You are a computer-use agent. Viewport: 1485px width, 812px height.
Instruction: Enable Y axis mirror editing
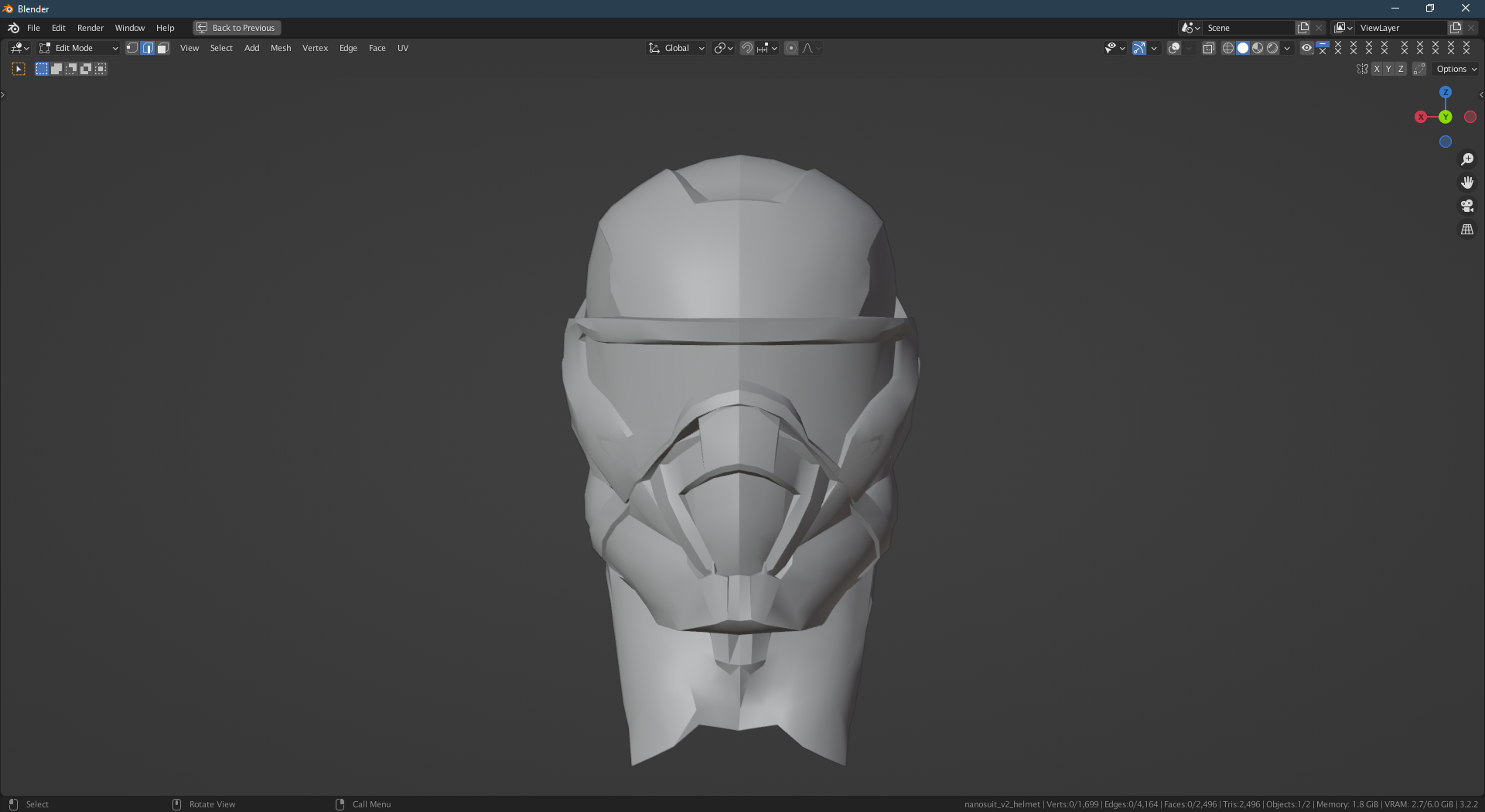point(1388,69)
